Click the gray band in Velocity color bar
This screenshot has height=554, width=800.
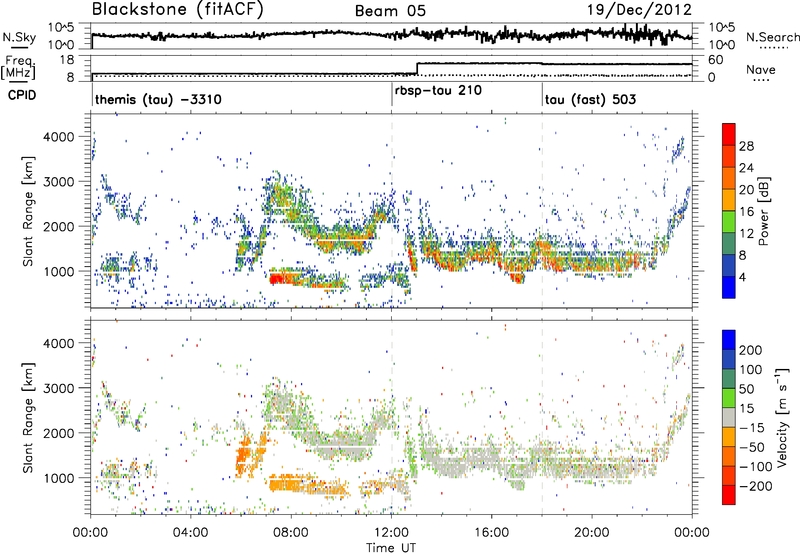point(729,417)
